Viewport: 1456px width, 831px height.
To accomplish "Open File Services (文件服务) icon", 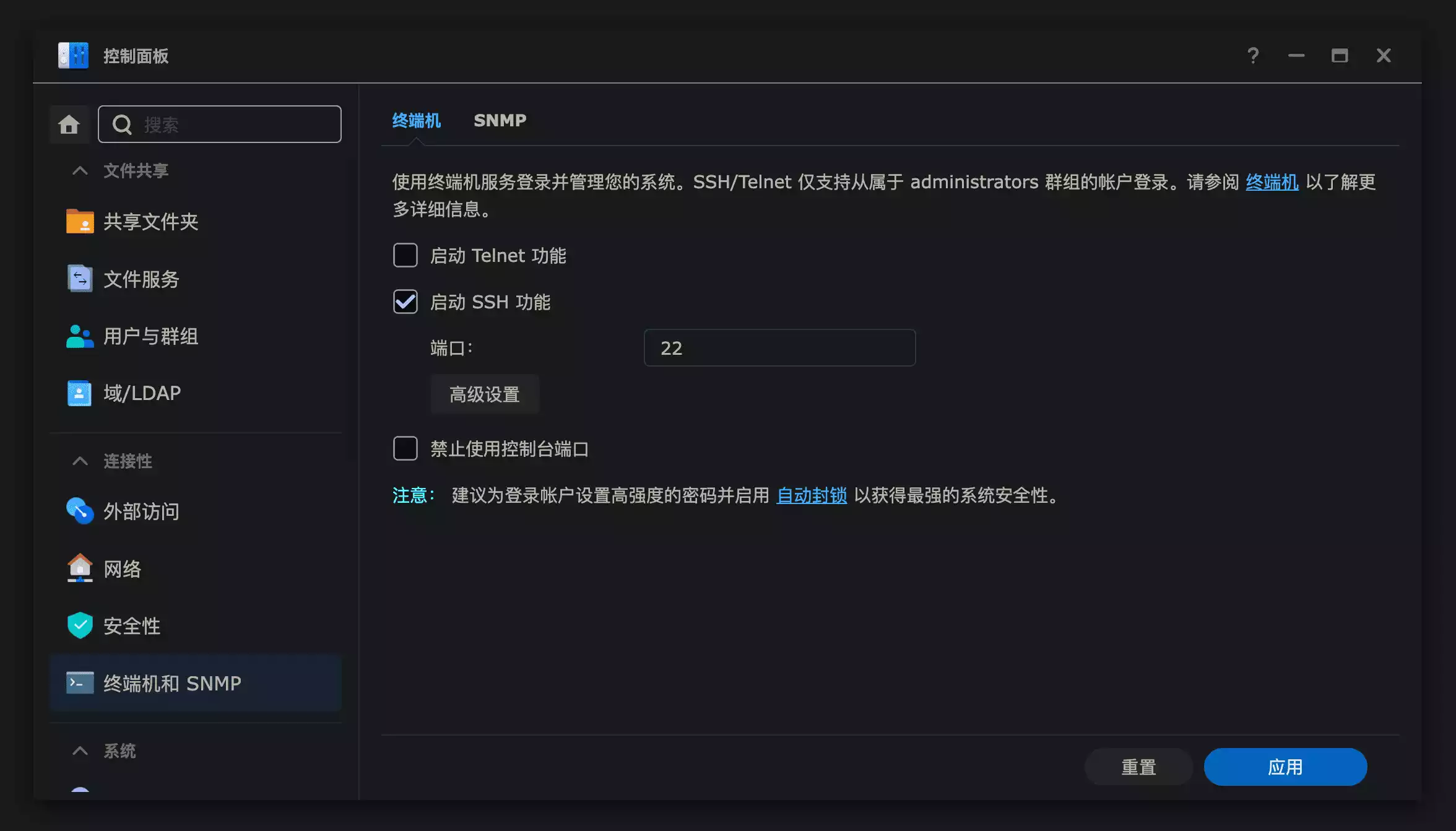I will (x=80, y=279).
